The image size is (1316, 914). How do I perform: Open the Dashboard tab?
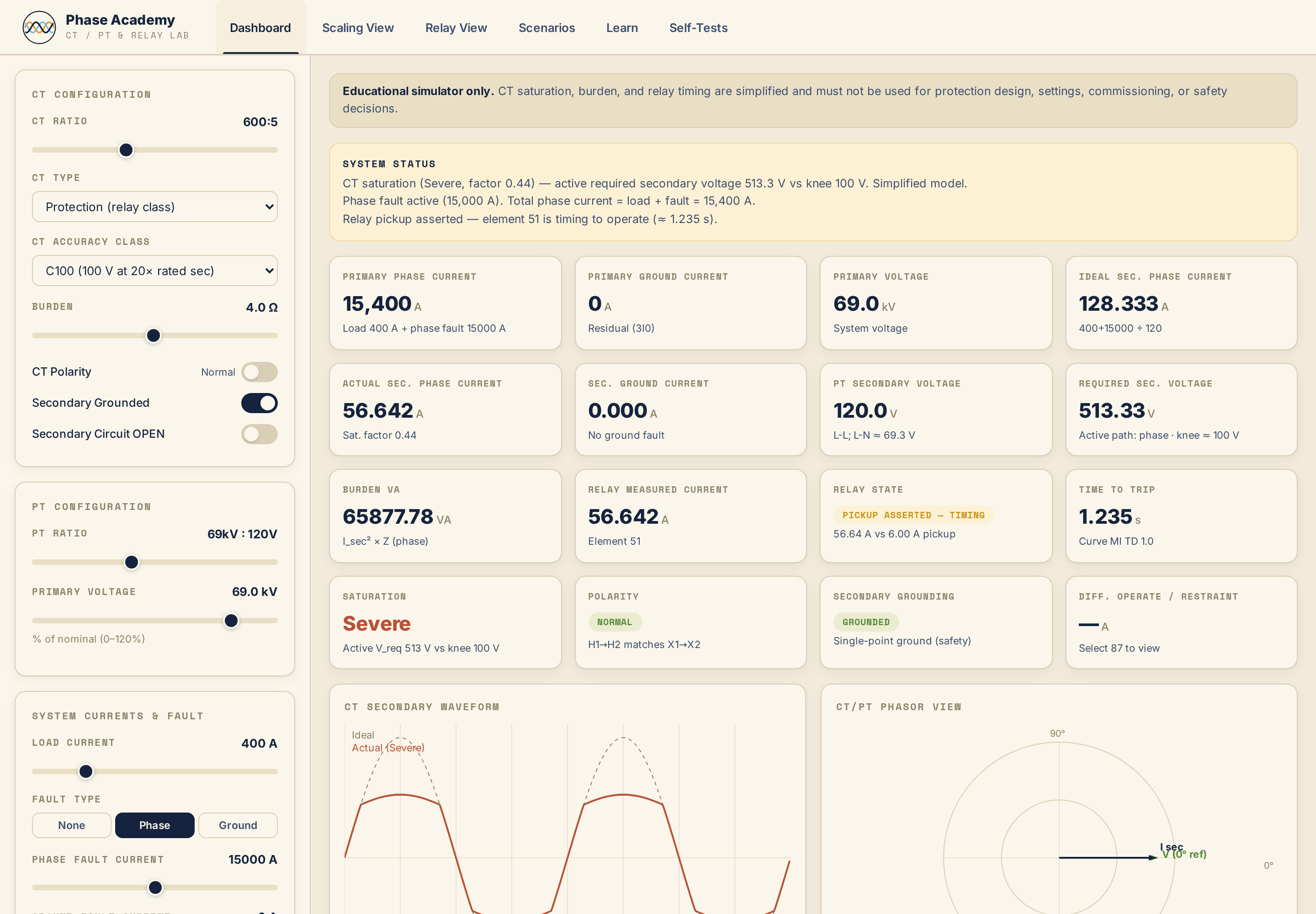pos(260,27)
